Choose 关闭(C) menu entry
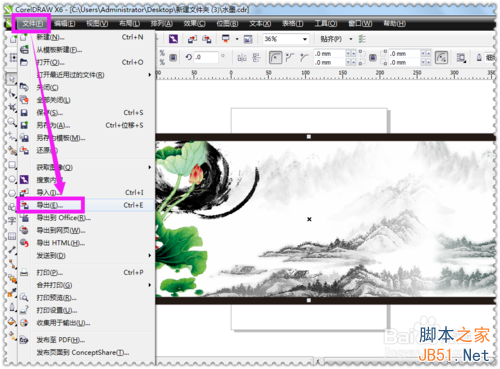The width and height of the screenshot is (500, 369). 86,87
